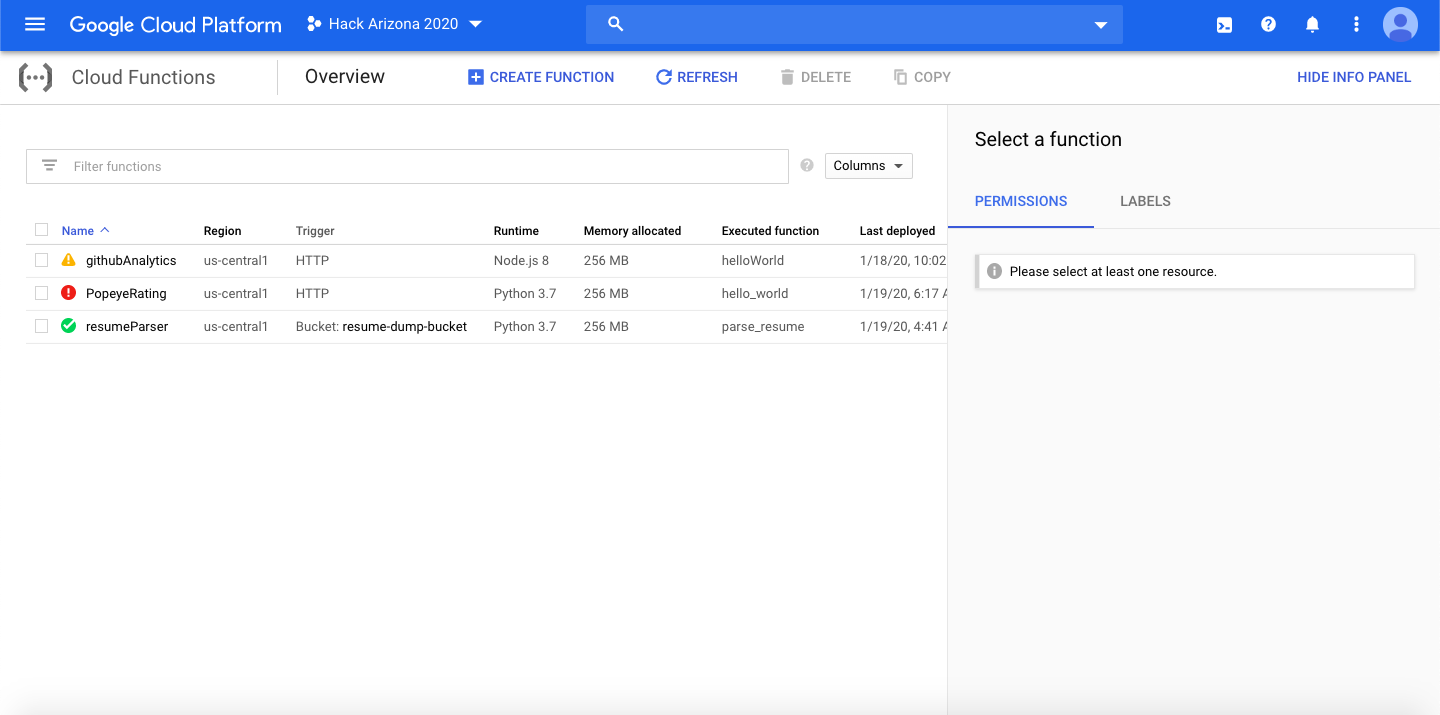Click the parse_resume executed function cell
The height and width of the screenshot is (715, 1440).
coord(763,327)
